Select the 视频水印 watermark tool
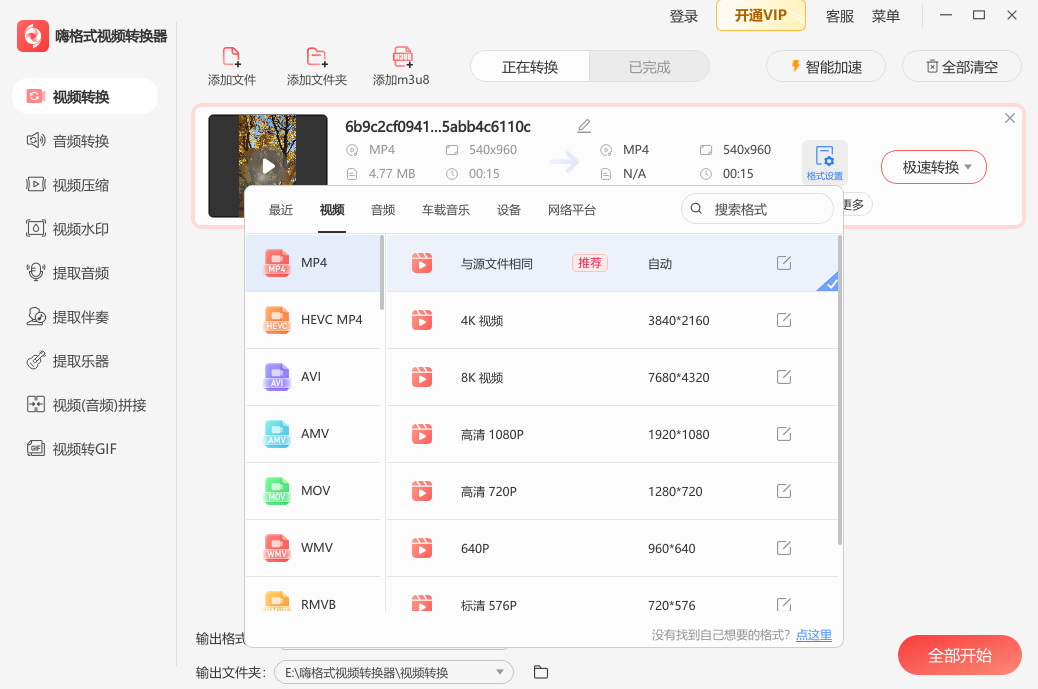 [85, 228]
